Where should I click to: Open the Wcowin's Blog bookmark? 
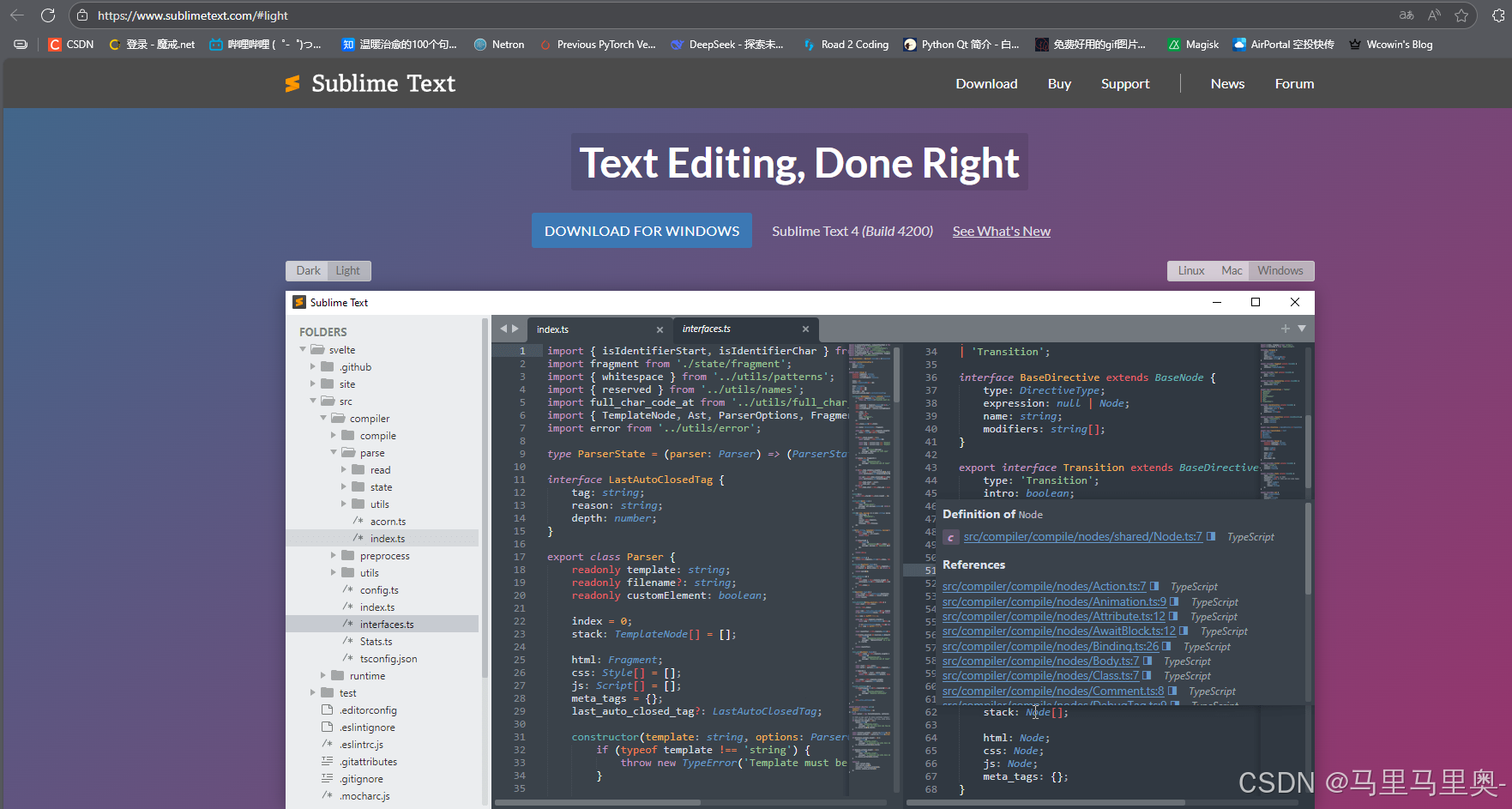[x=1390, y=45]
